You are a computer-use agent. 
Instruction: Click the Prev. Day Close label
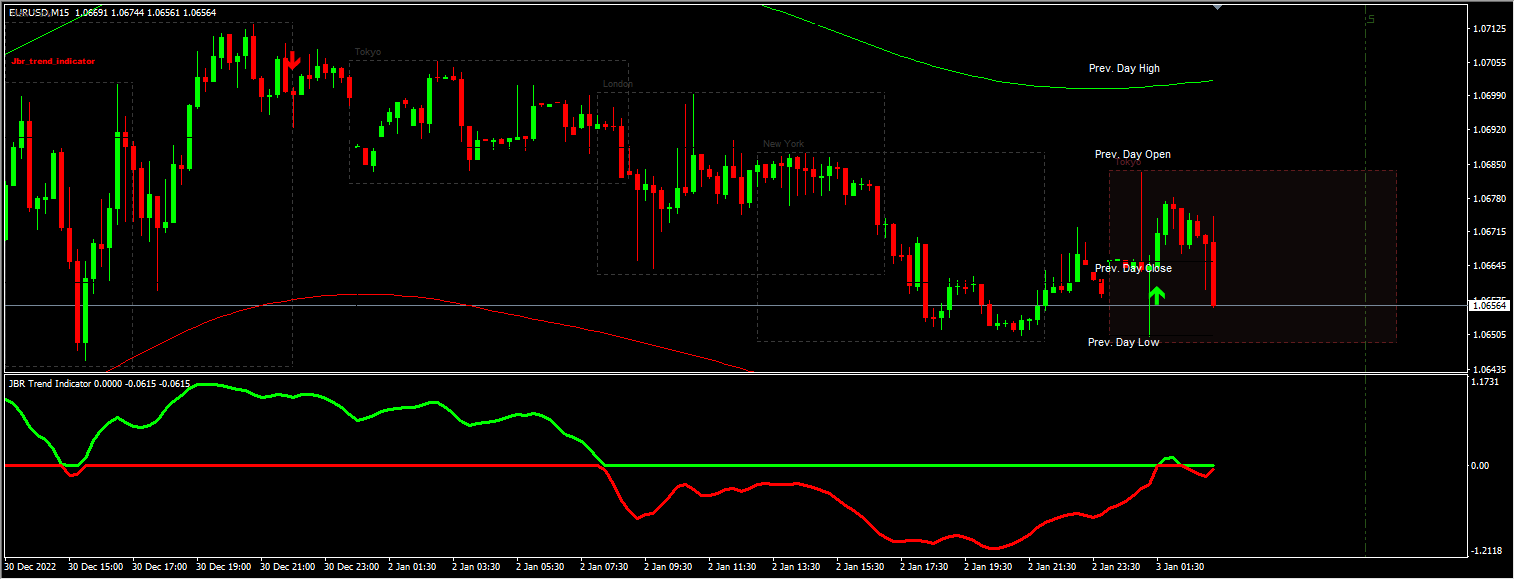tap(1133, 268)
